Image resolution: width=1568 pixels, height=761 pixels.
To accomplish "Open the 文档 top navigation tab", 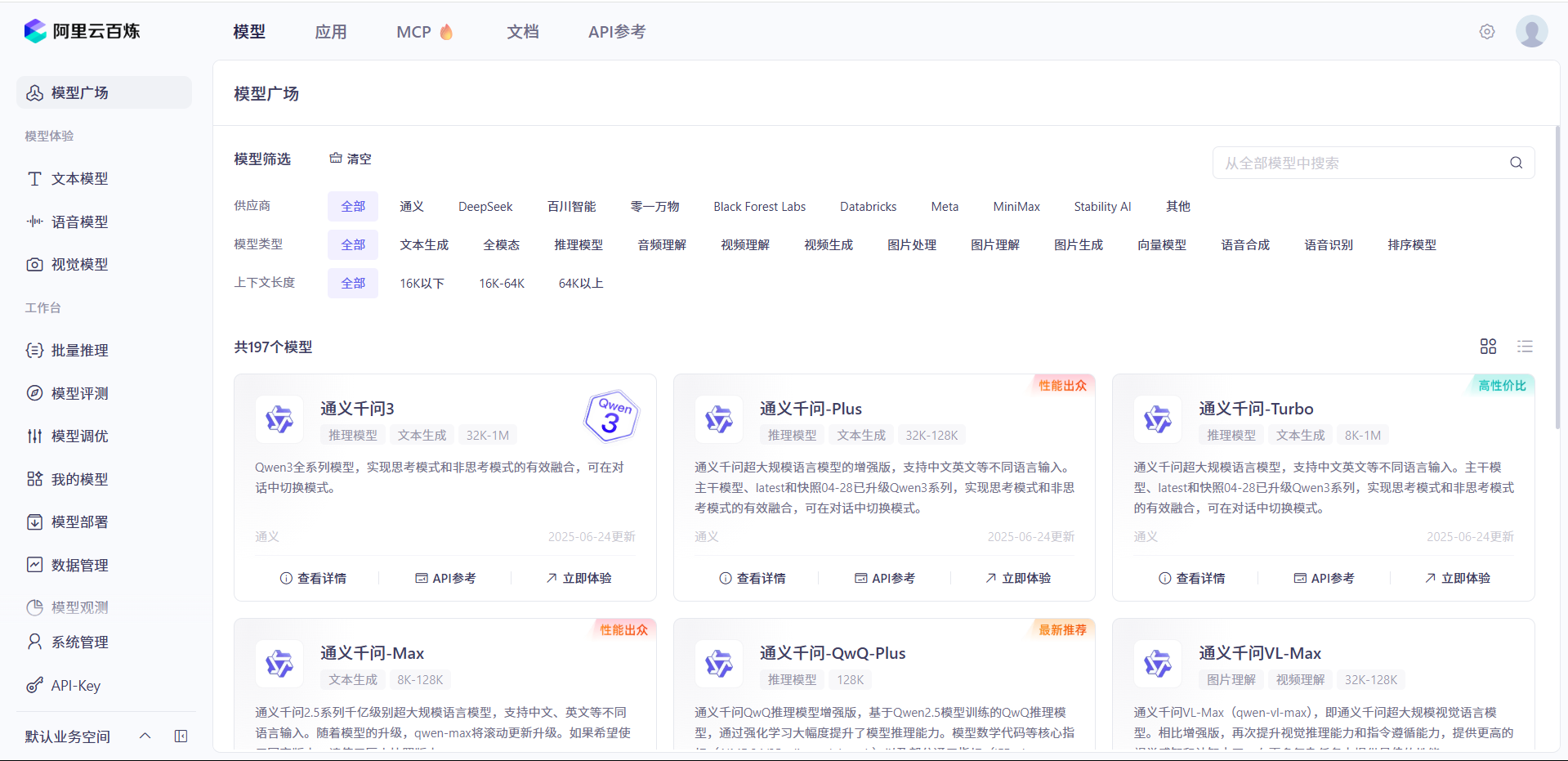I will pyautogui.click(x=523, y=32).
